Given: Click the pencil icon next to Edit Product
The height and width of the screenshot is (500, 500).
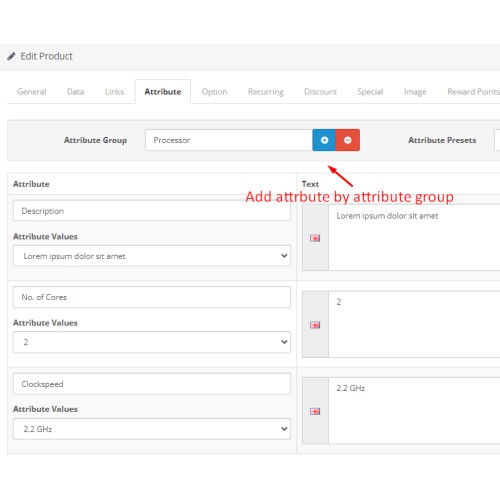Looking at the screenshot, I should click(11, 56).
